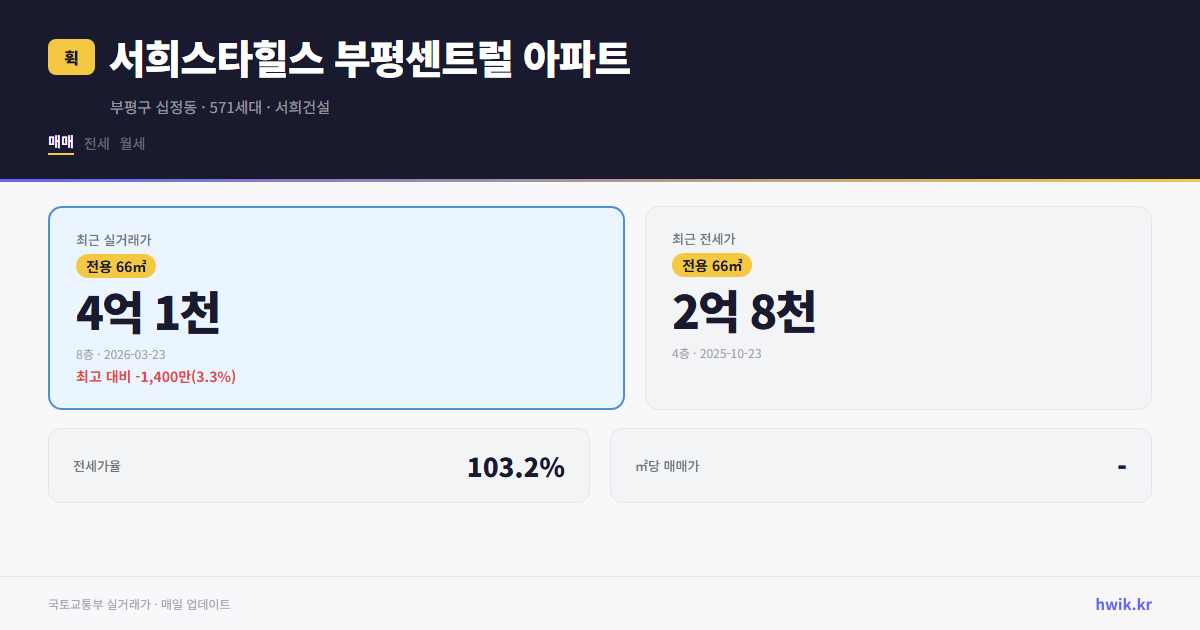Click the 2억 8천 price figure
Screen dimensions: 1200x630
tap(745, 312)
